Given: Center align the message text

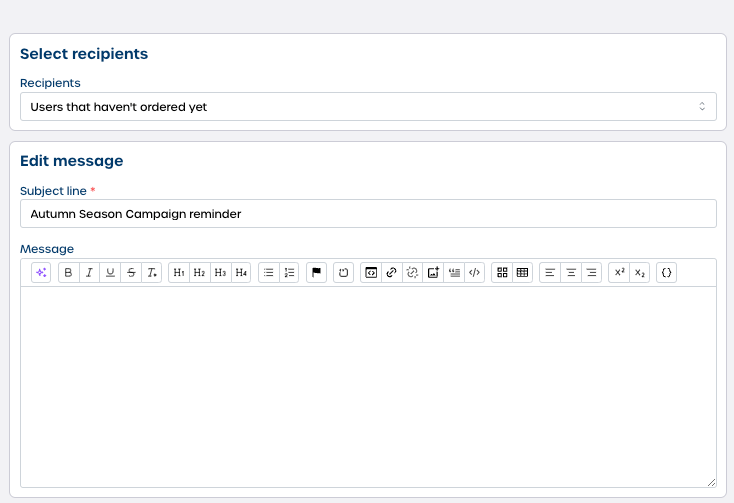Looking at the screenshot, I should coord(570,272).
